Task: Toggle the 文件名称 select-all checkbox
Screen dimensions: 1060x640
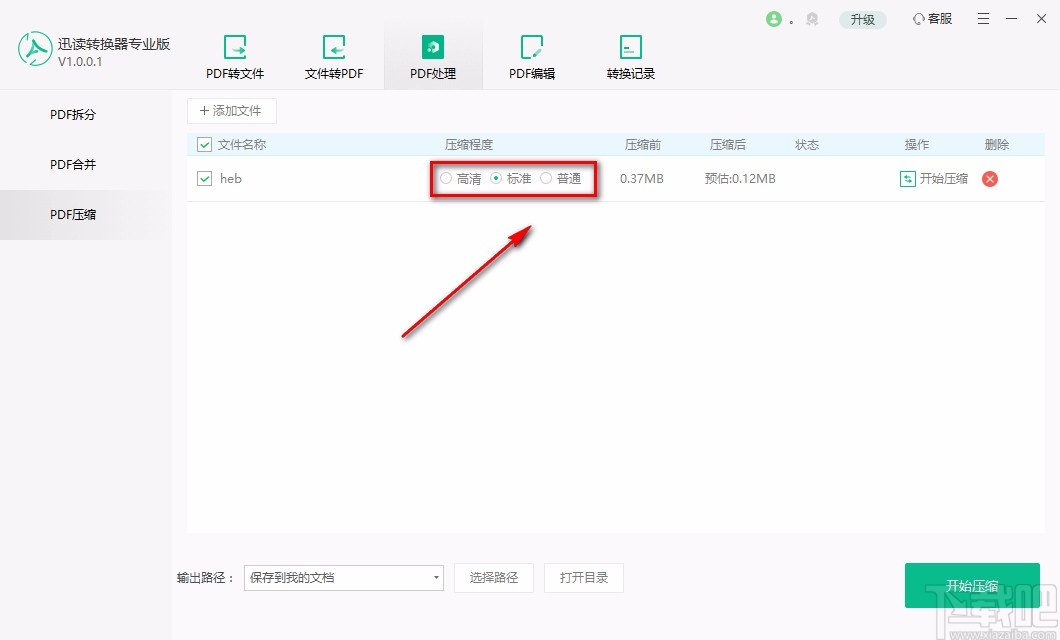Action: click(204, 144)
